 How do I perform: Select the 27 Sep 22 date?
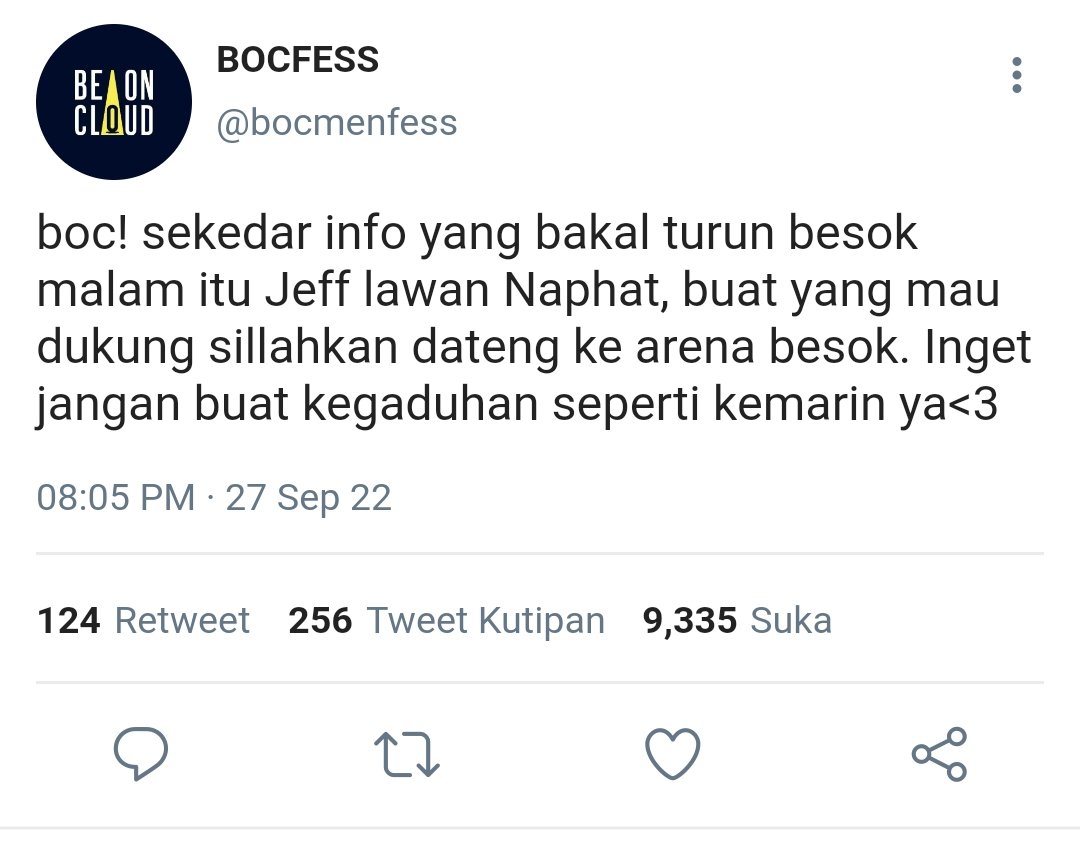[309, 498]
